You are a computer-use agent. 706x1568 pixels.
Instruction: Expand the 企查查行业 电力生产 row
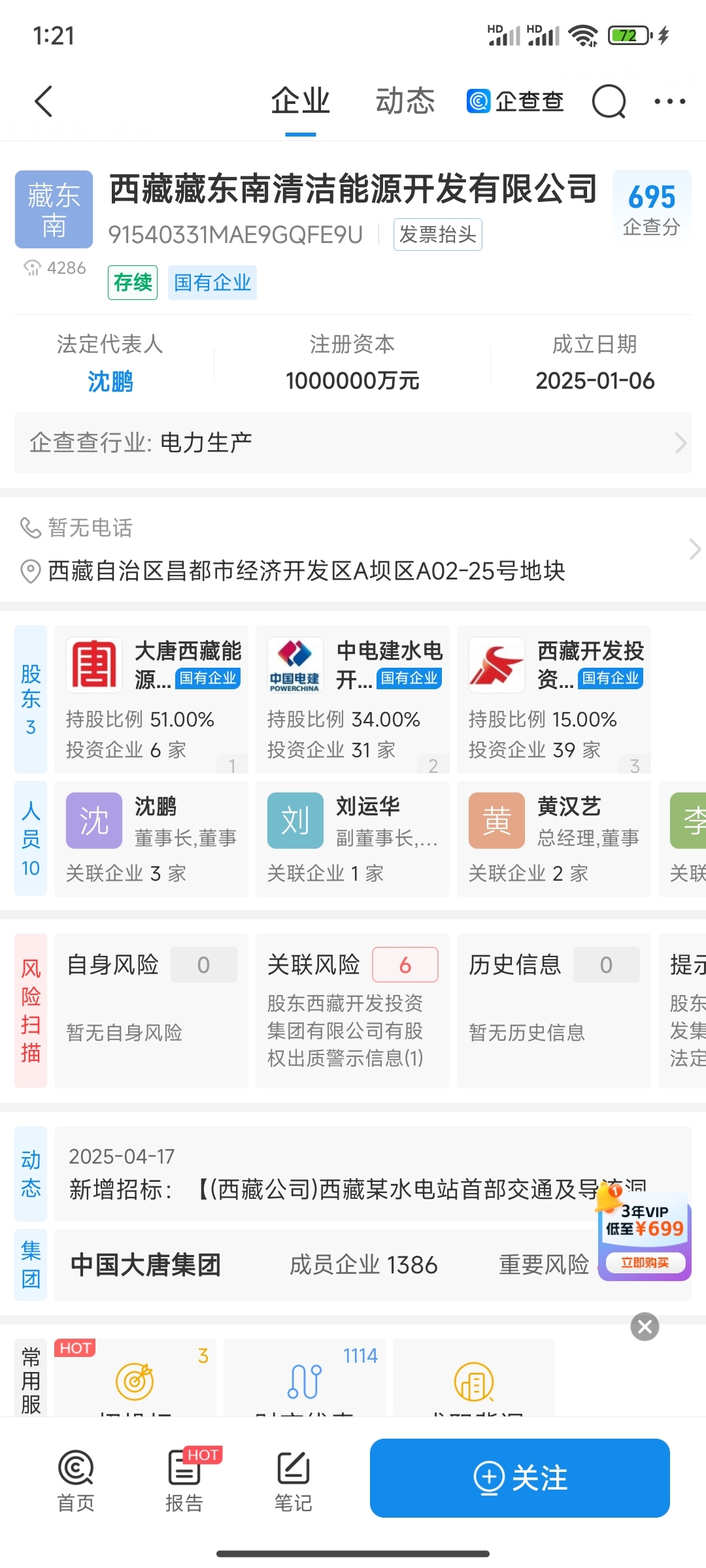(353, 442)
